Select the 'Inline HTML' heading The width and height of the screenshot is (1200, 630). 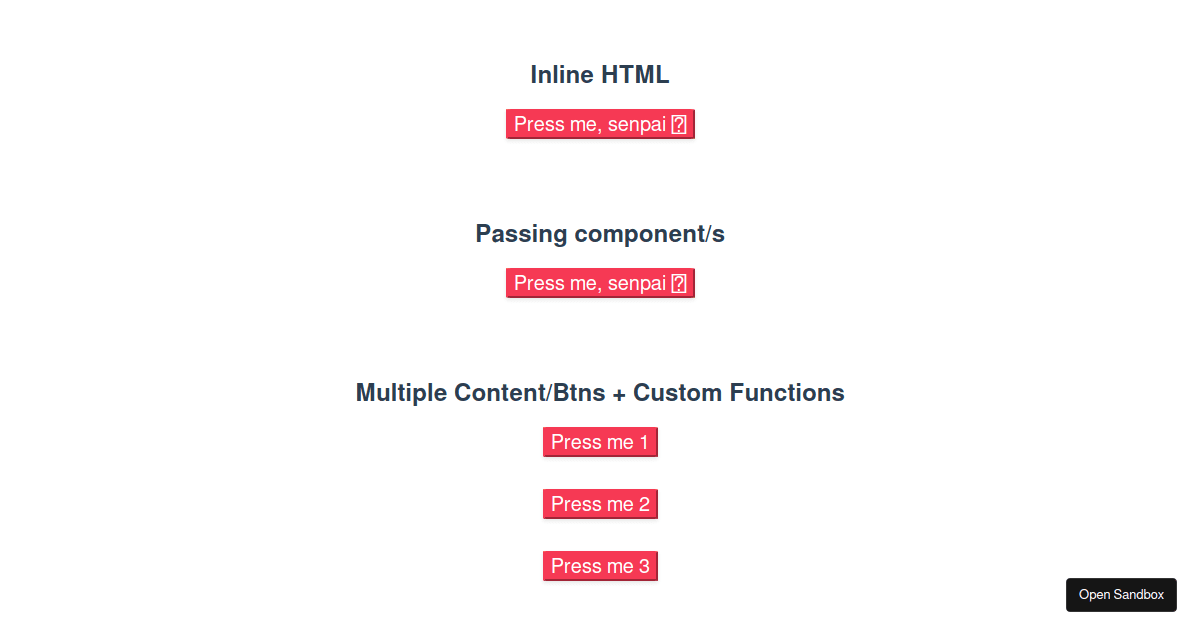pyautogui.click(x=600, y=75)
